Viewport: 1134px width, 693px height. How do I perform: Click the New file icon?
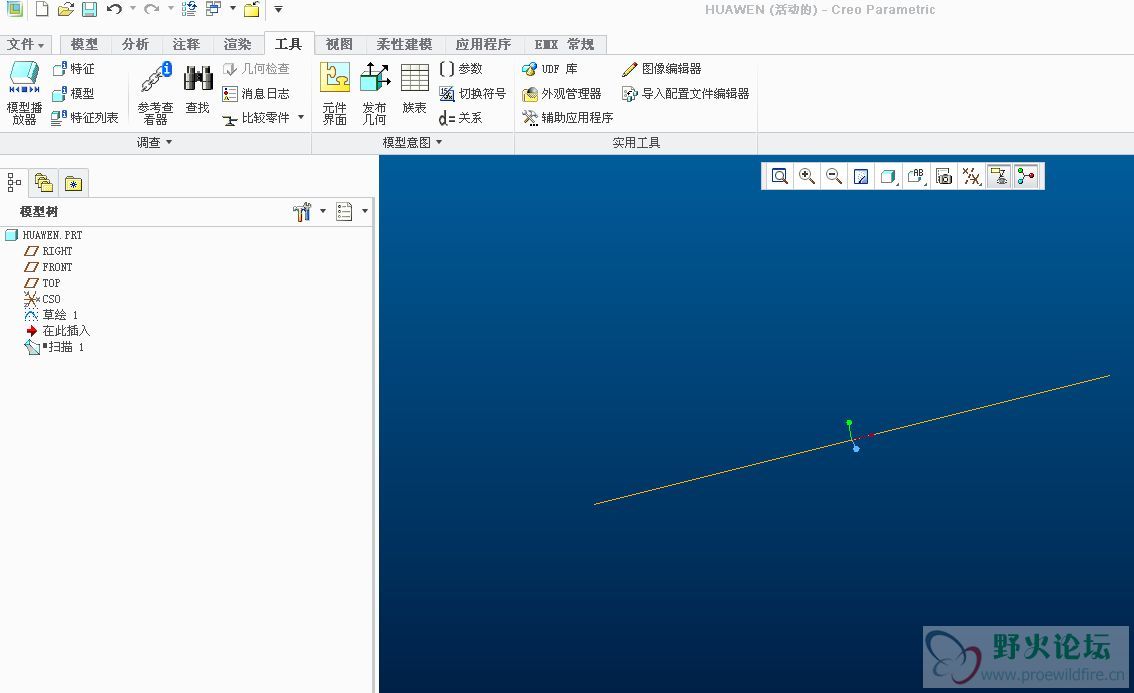42,9
